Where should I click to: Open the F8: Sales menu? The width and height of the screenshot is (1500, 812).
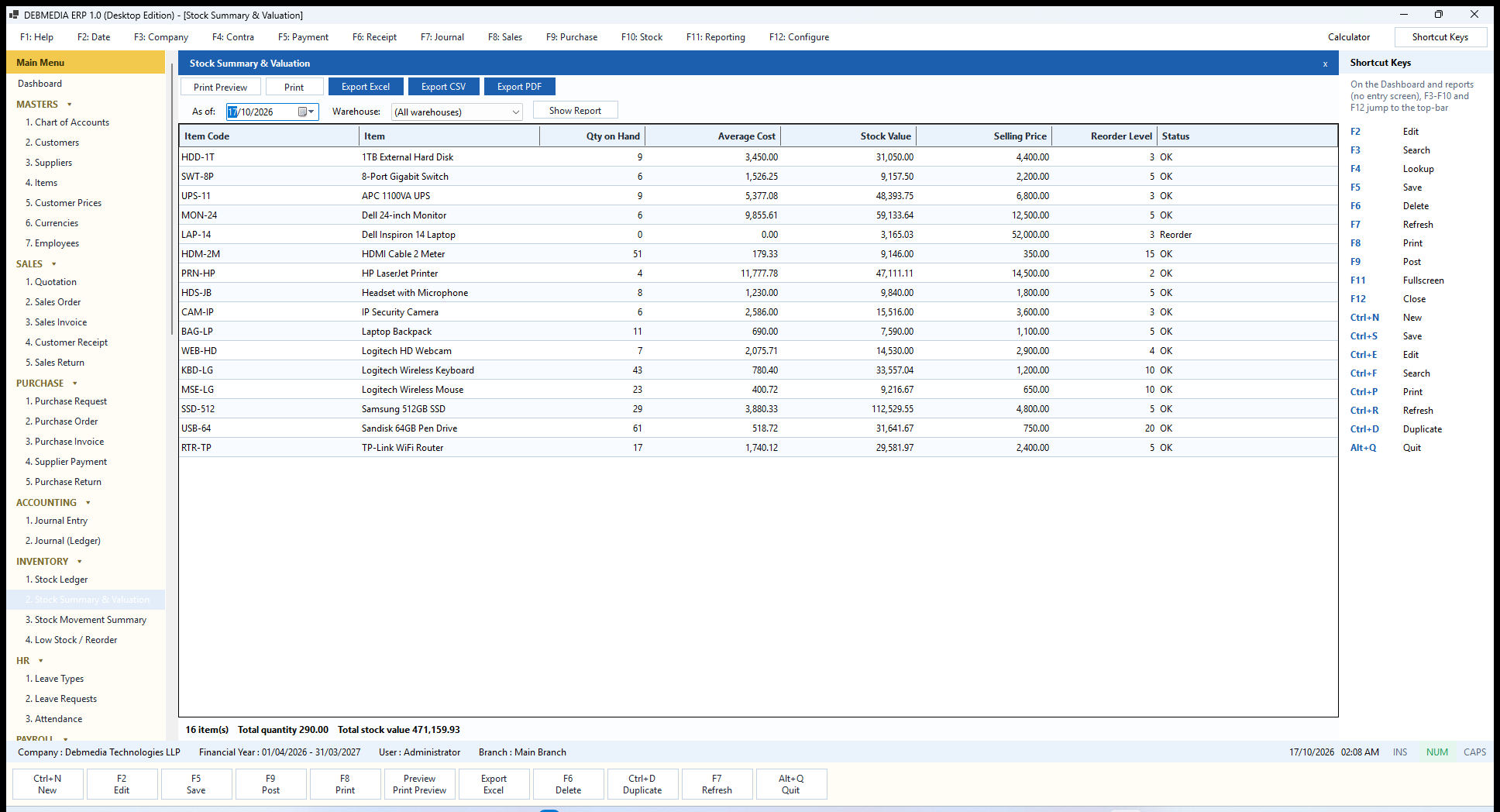[x=505, y=37]
